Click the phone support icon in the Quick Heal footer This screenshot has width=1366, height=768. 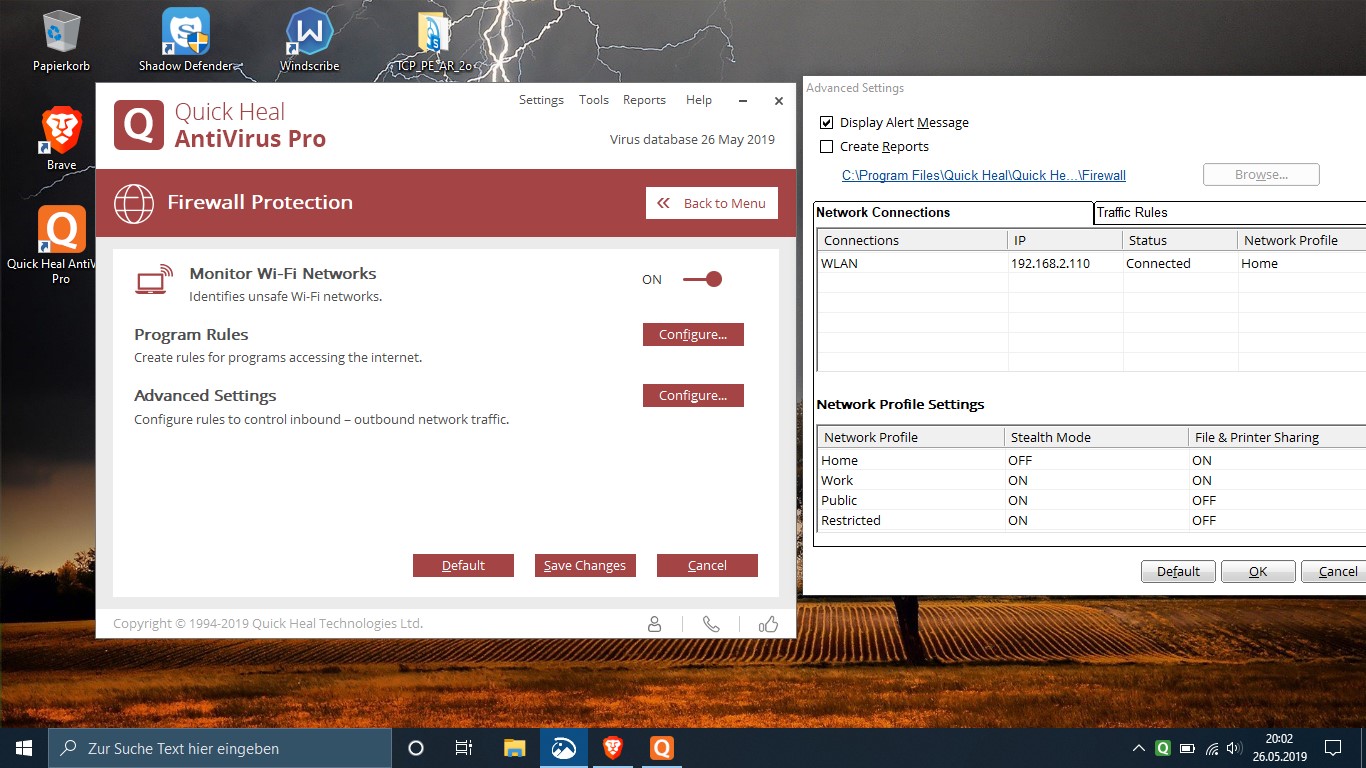711,624
